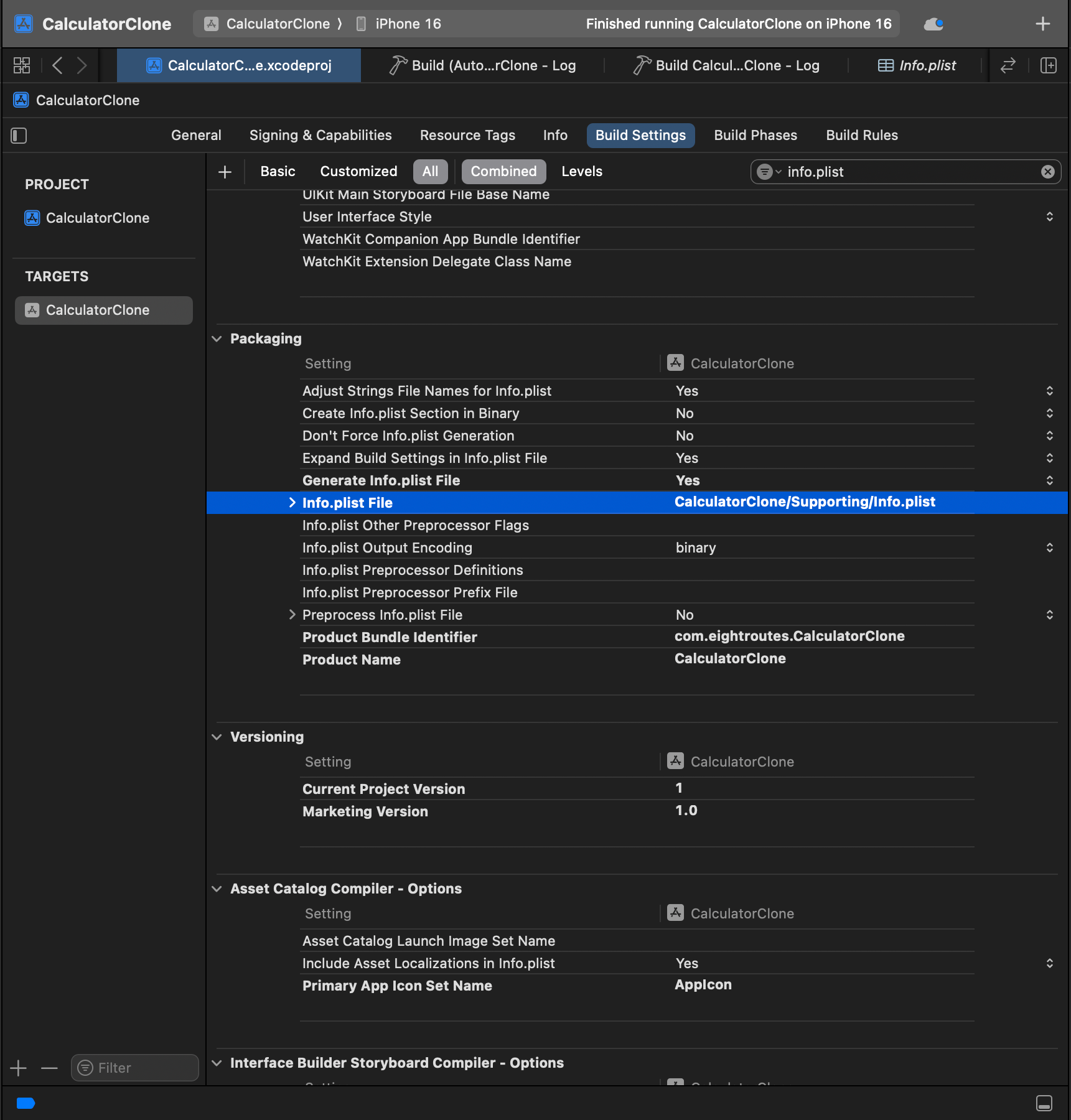
Task: Change Expand Build Settings in Info.plist value
Action: tap(1049, 459)
